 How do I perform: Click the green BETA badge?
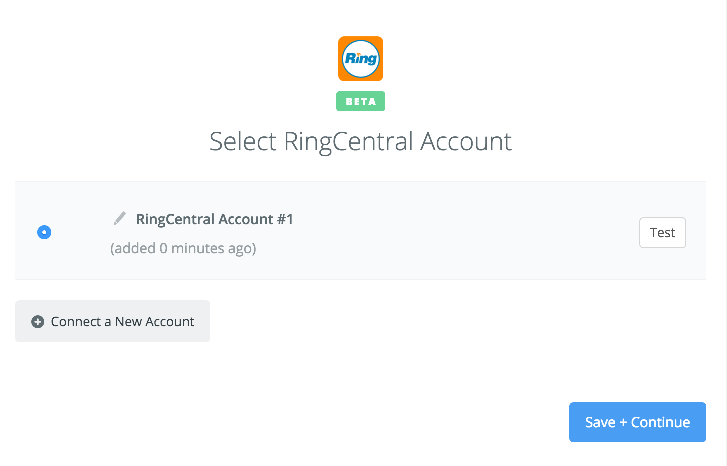pyautogui.click(x=360, y=101)
